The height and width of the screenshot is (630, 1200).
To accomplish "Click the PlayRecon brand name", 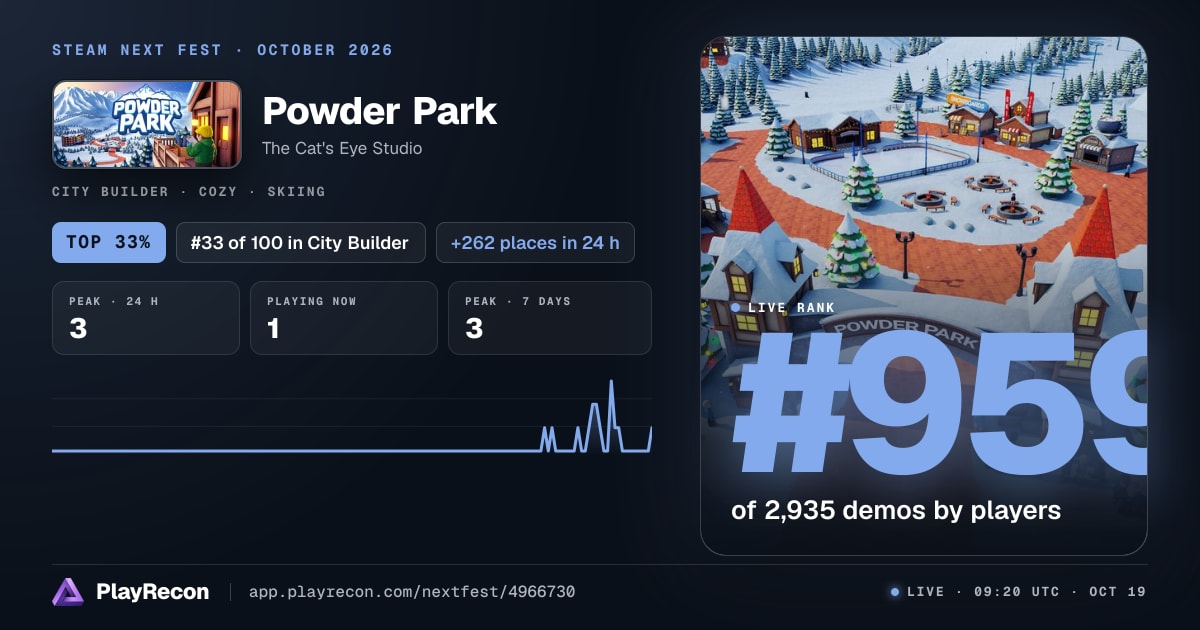I will (153, 592).
